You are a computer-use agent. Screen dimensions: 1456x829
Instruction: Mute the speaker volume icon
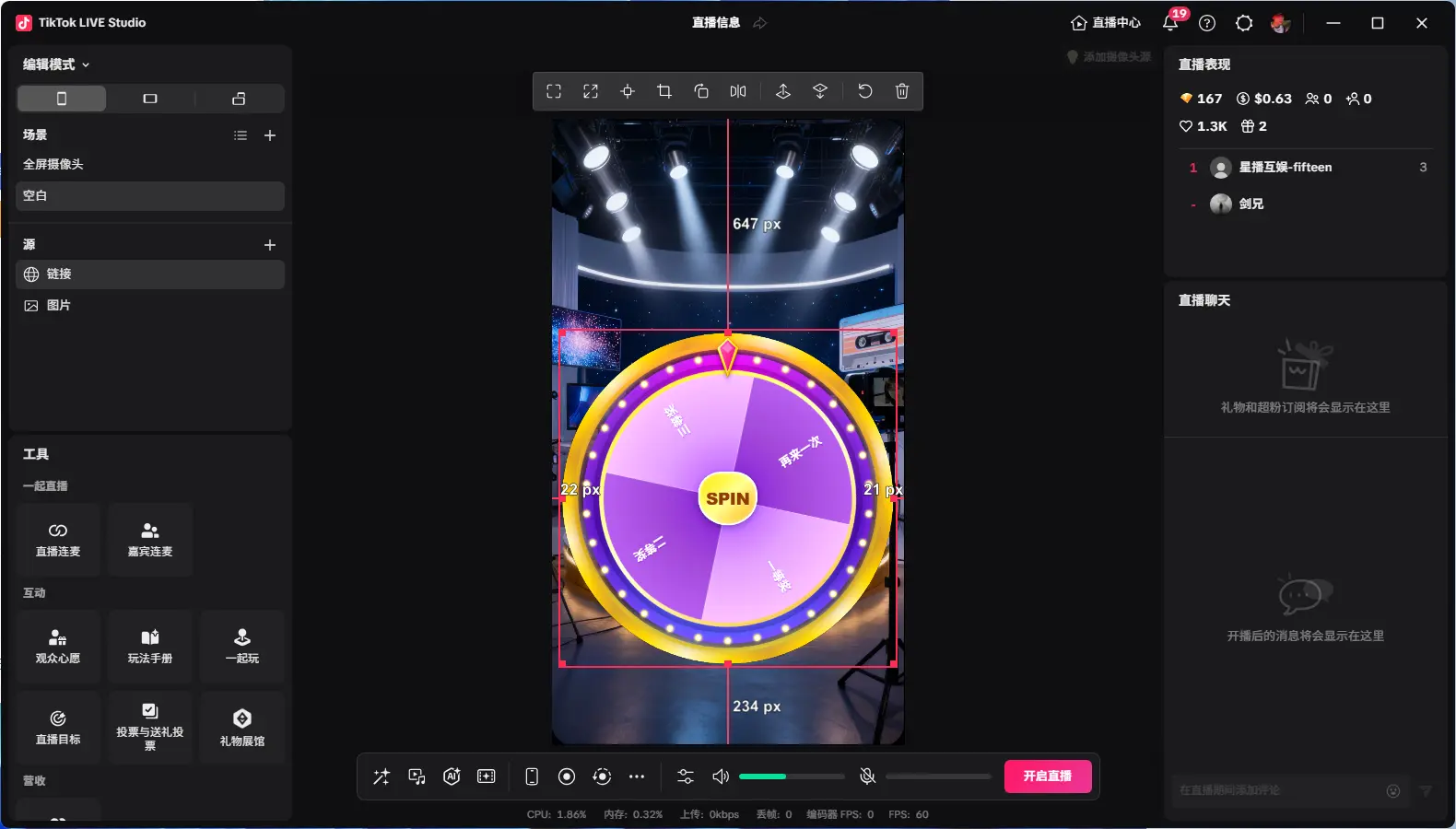721,776
